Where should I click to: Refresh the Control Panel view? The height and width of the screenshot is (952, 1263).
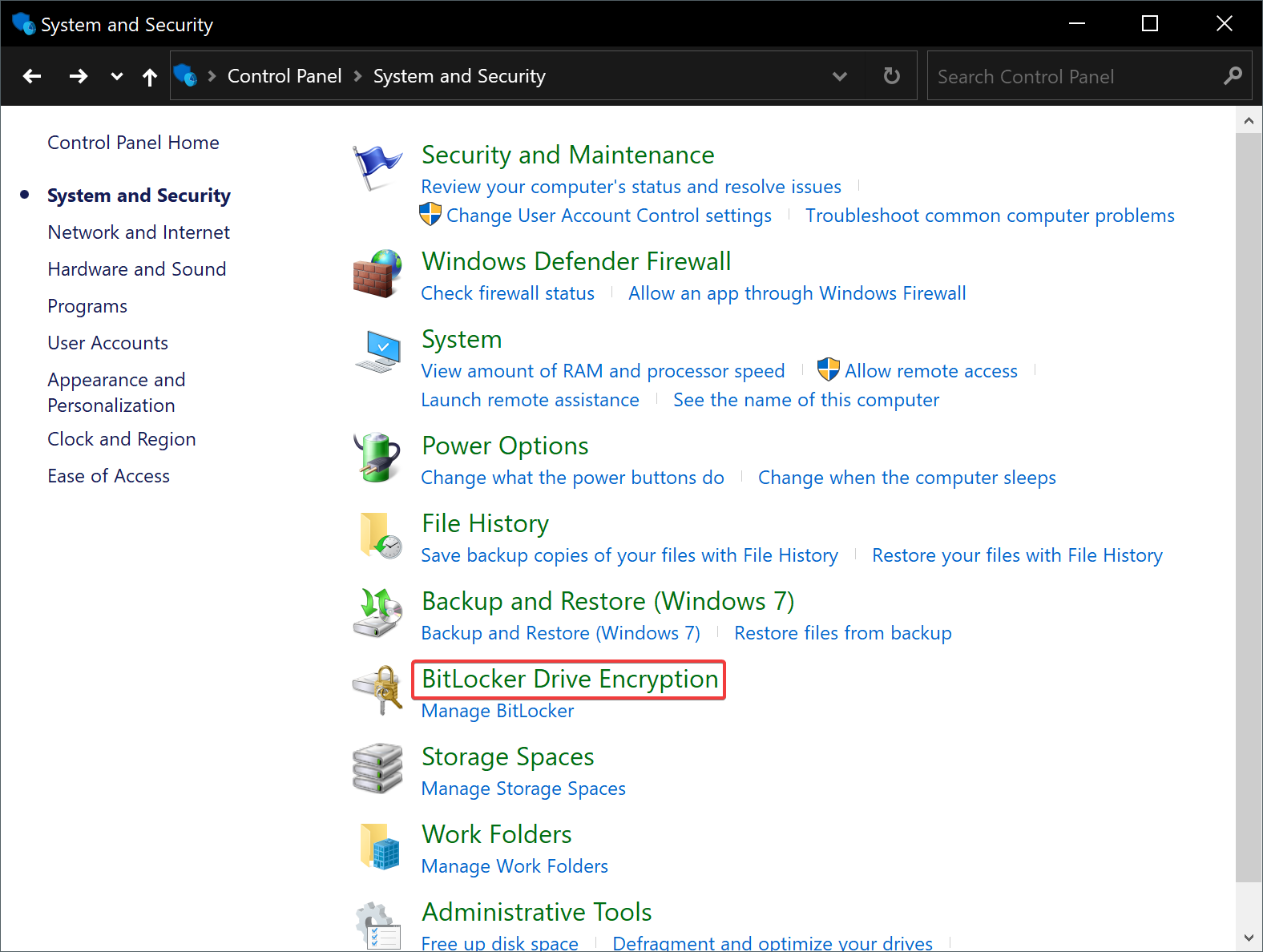coord(891,76)
